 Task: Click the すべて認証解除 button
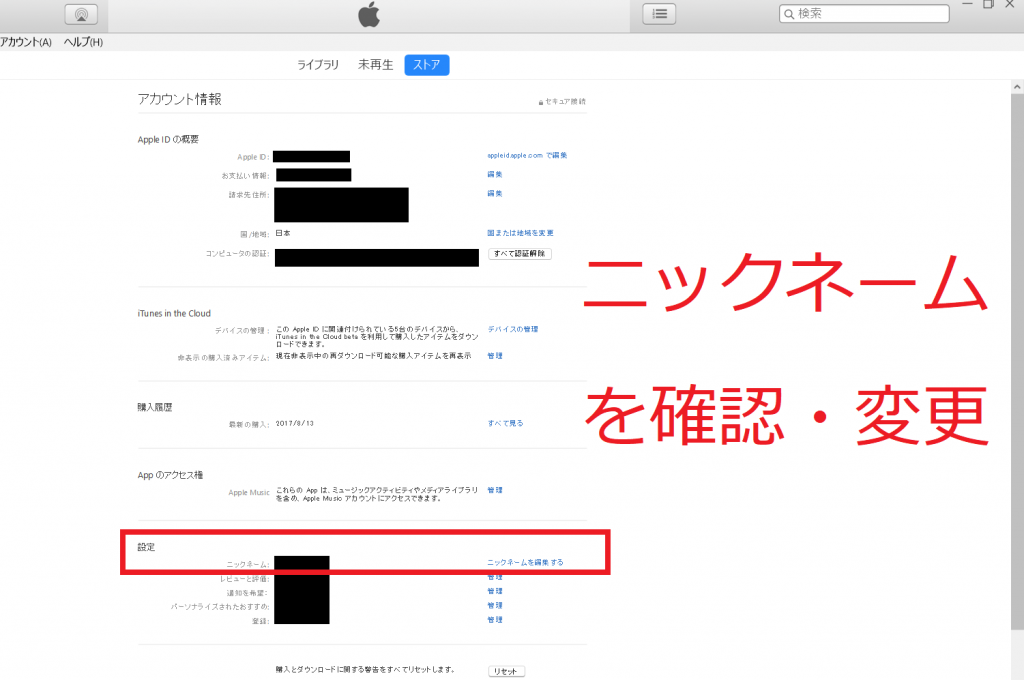pyautogui.click(x=520, y=253)
